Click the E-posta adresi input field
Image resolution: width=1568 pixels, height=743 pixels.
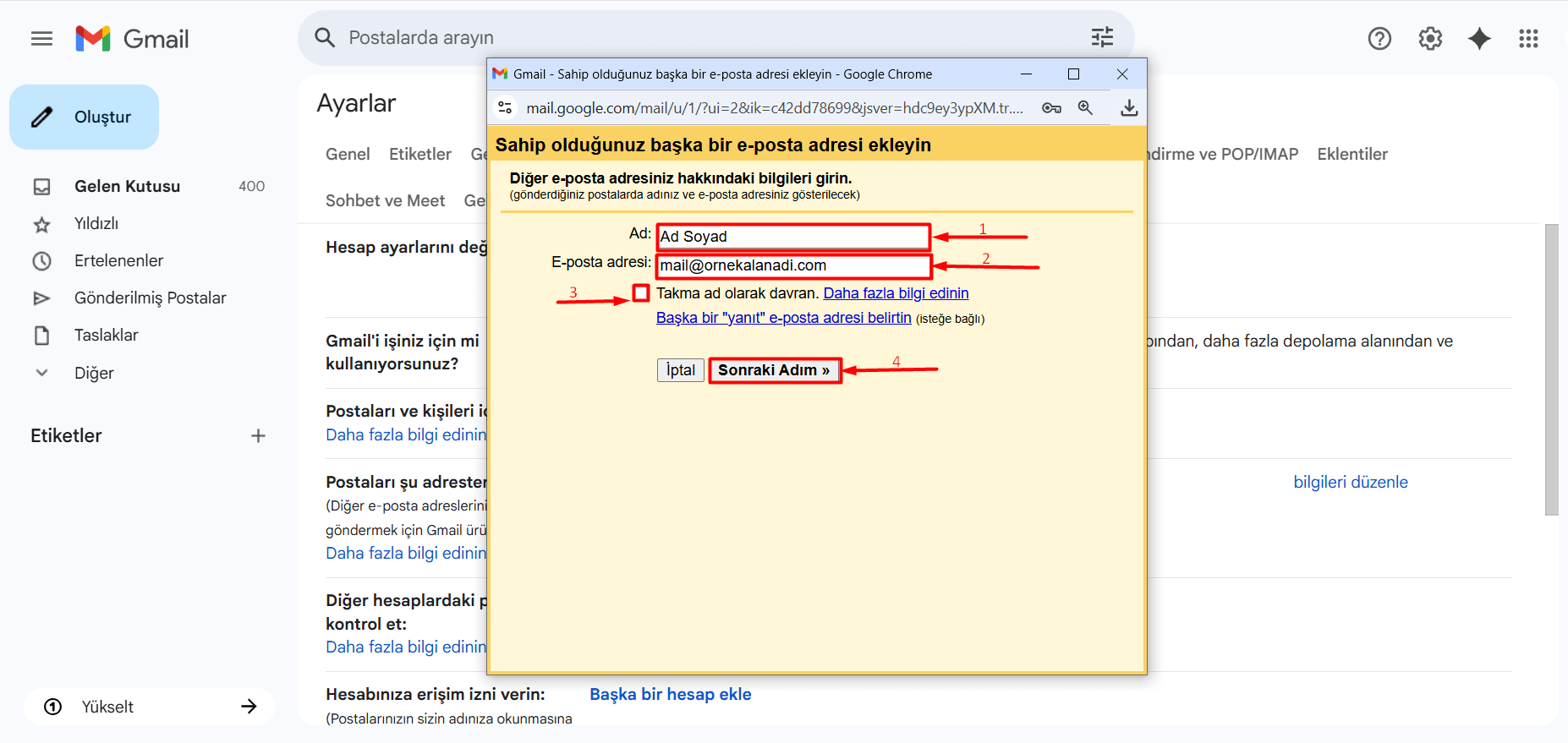tap(793, 265)
